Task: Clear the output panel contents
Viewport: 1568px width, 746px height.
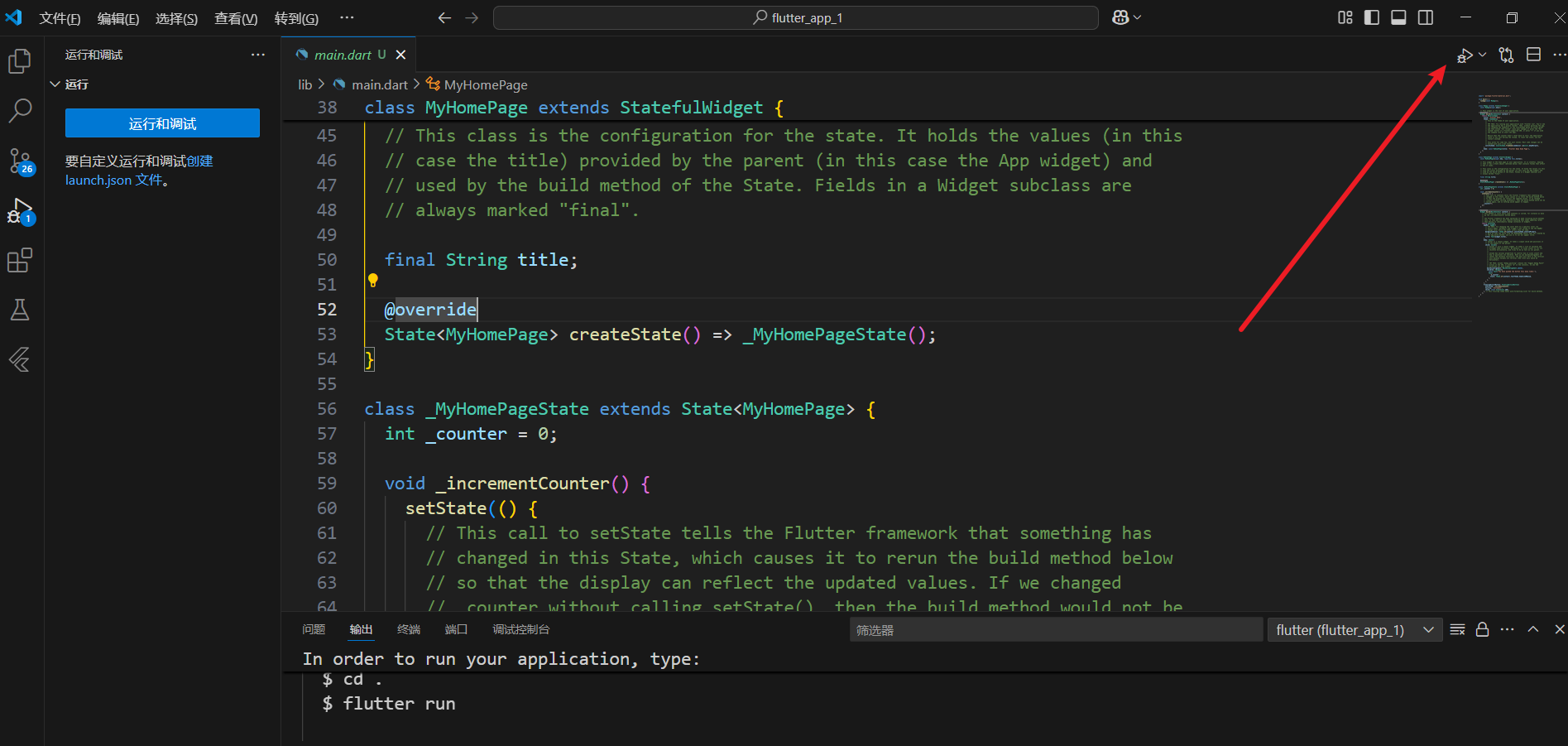Action: click(x=1458, y=630)
